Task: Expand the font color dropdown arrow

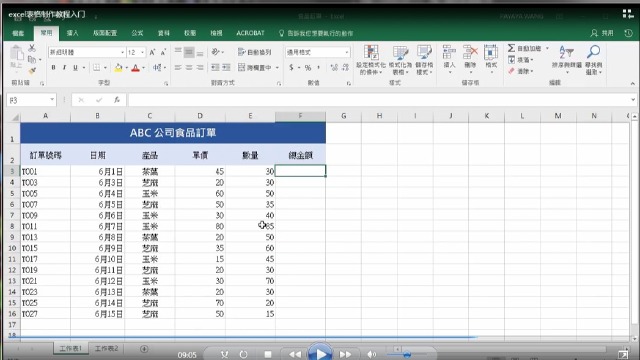Action: click(144, 68)
